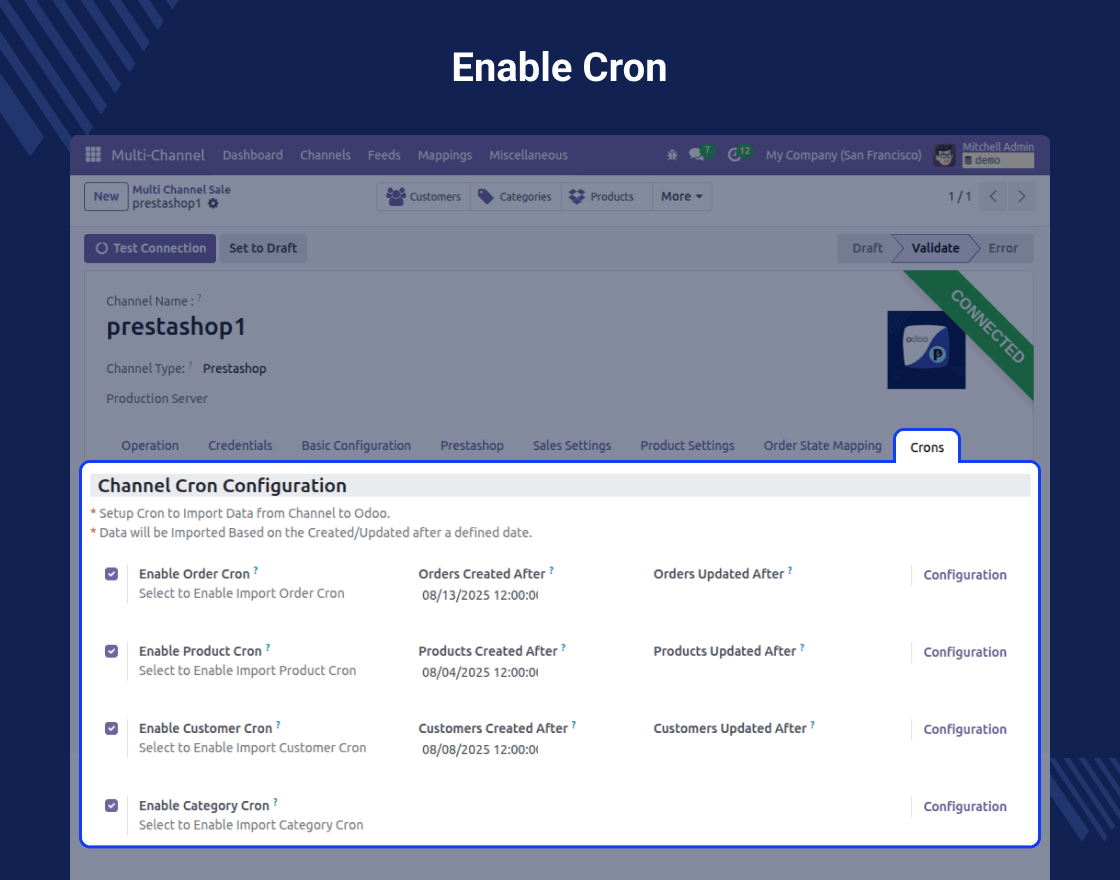Switch to Order State Mapping tab
The height and width of the screenshot is (880, 1120).
coord(823,445)
